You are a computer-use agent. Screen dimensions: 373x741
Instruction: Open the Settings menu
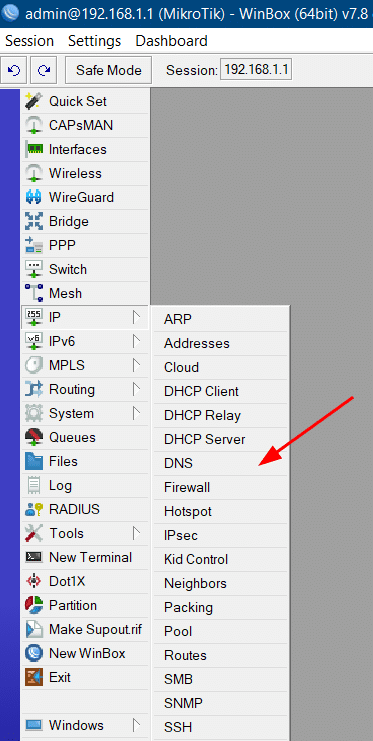[95, 41]
